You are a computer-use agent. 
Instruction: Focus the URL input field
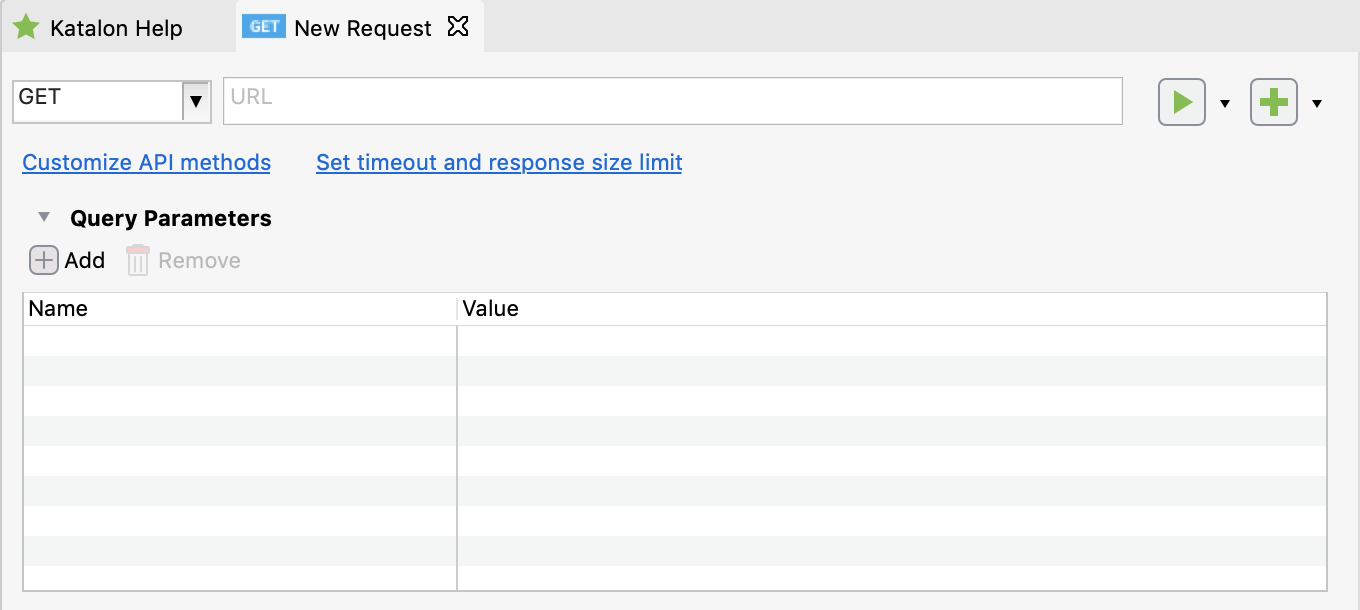(x=672, y=101)
